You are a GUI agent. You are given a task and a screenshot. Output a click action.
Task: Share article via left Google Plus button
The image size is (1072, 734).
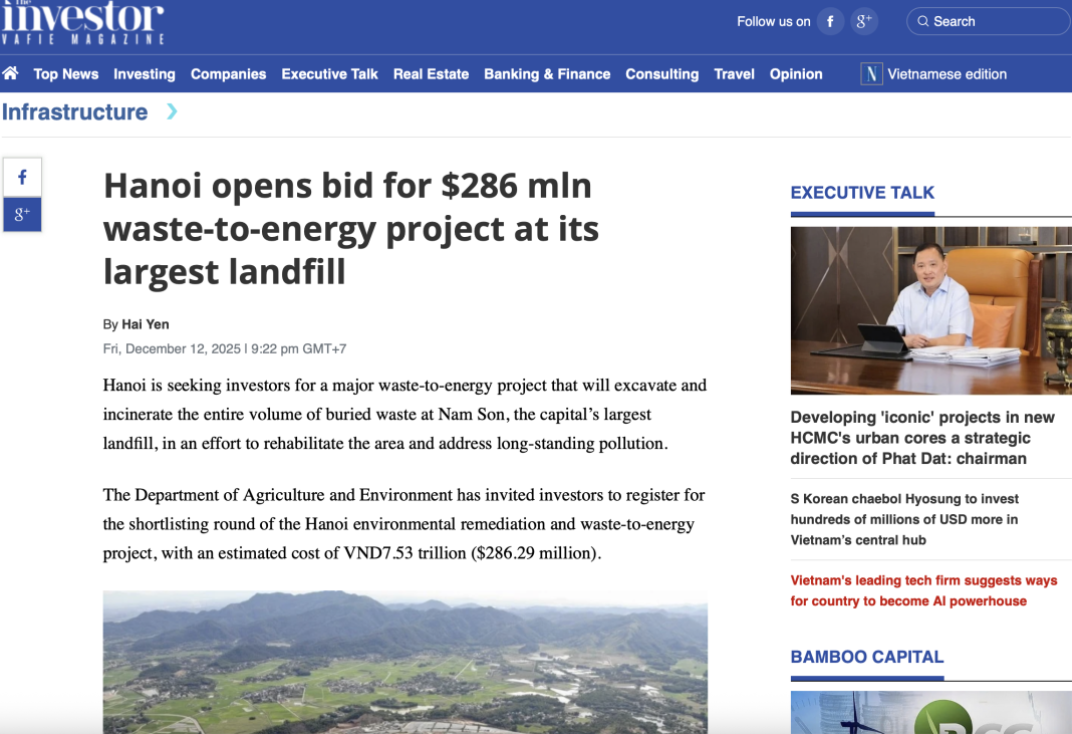click(22, 214)
